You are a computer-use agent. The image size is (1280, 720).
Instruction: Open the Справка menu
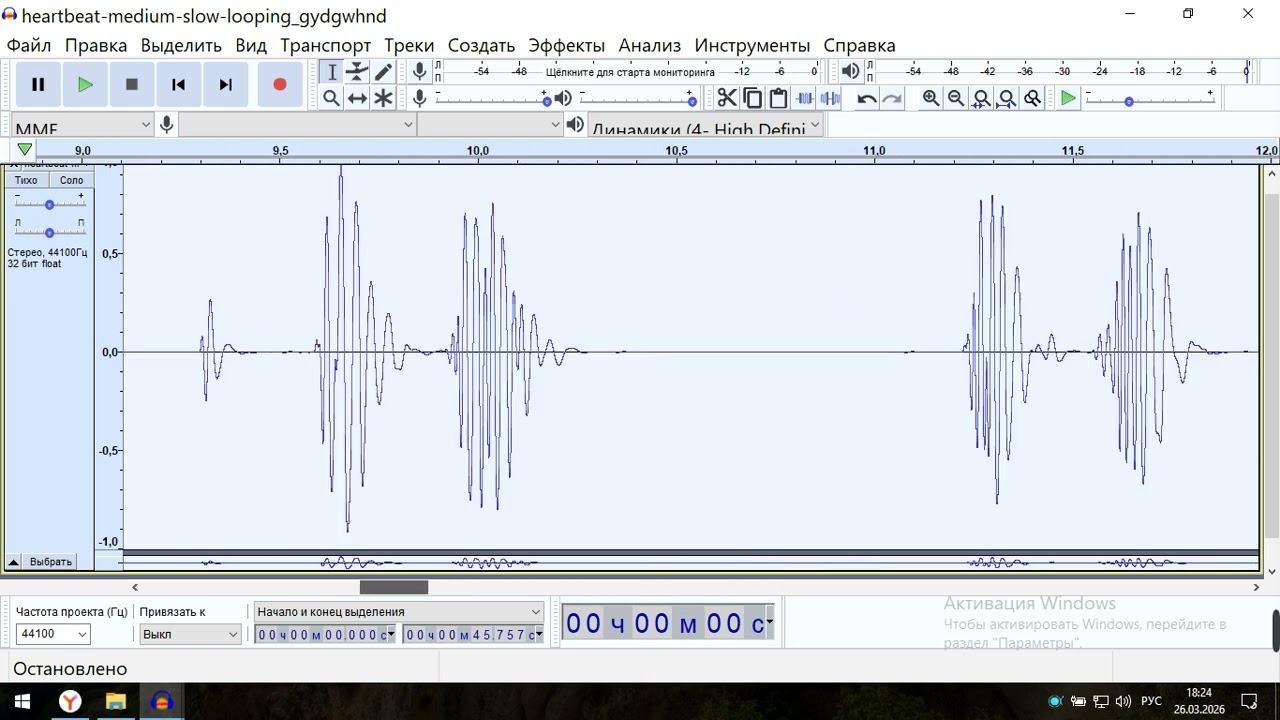click(x=859, y=45)
